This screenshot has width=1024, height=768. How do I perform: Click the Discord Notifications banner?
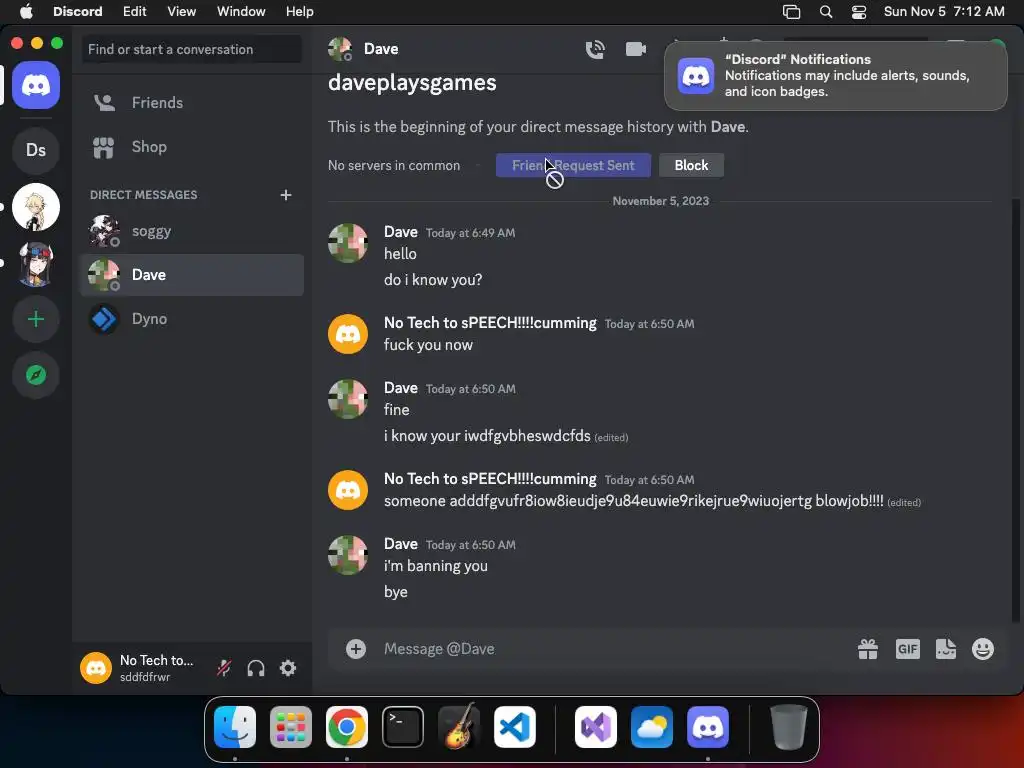(836, 75)
